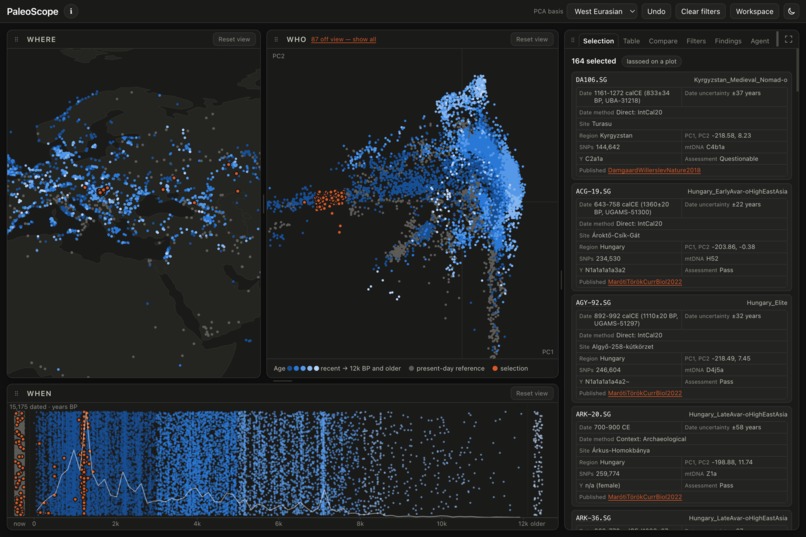Viewport: 806px width, 537px height.
Task: Open the Workspace menu button
Action: click(x=754, y=11)
